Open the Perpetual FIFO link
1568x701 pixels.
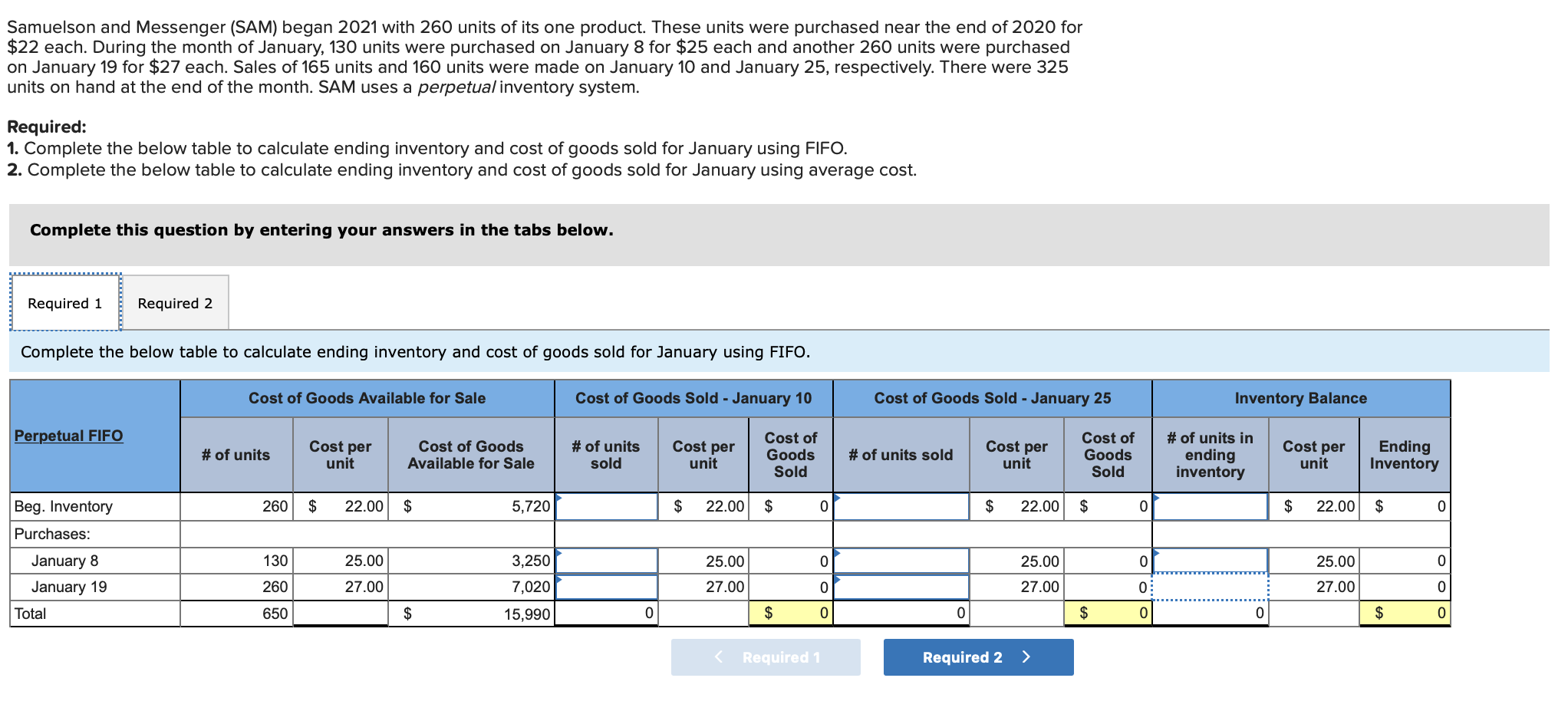click(68, 435)
